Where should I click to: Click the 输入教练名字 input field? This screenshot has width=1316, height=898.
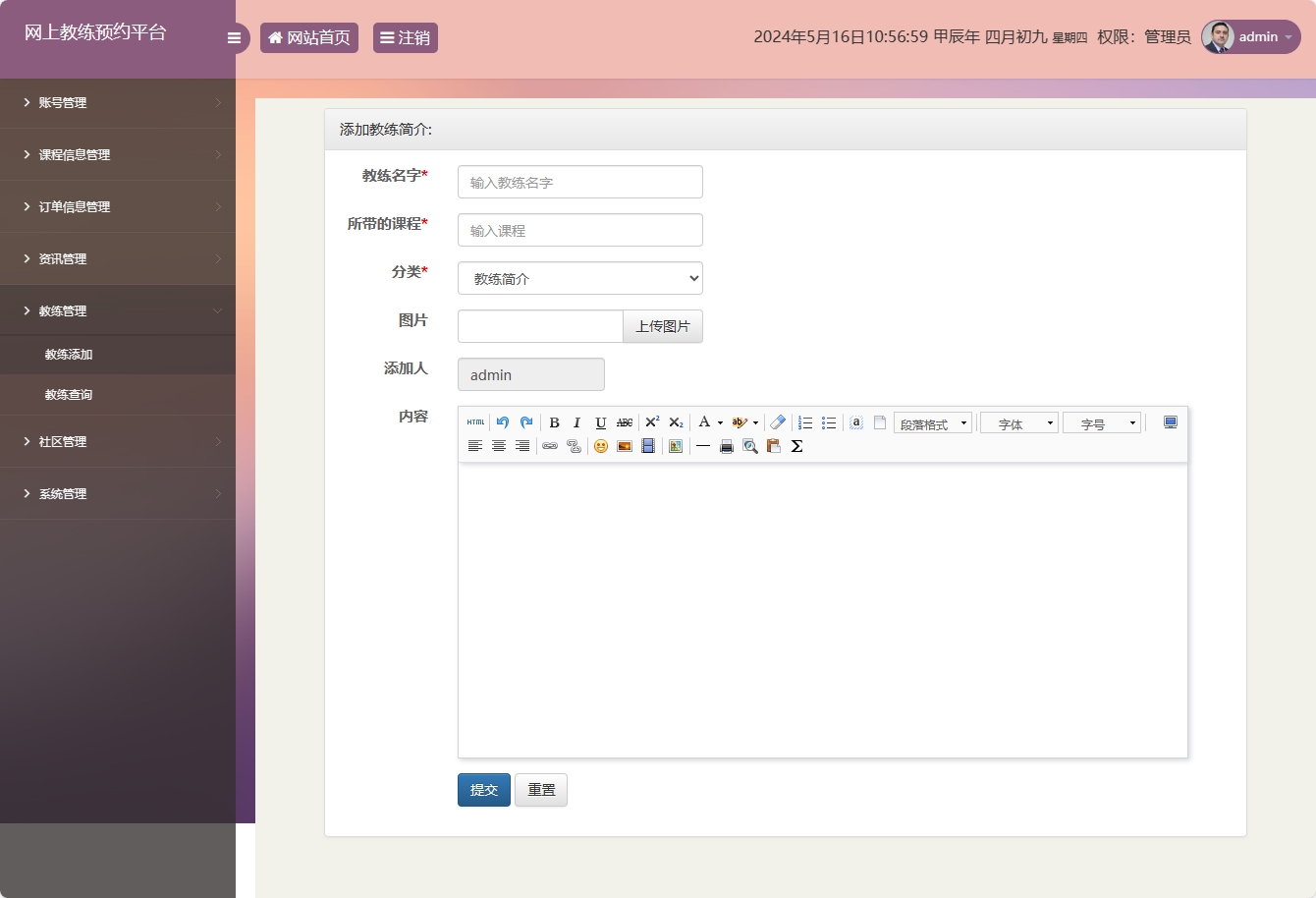(579, 182)
